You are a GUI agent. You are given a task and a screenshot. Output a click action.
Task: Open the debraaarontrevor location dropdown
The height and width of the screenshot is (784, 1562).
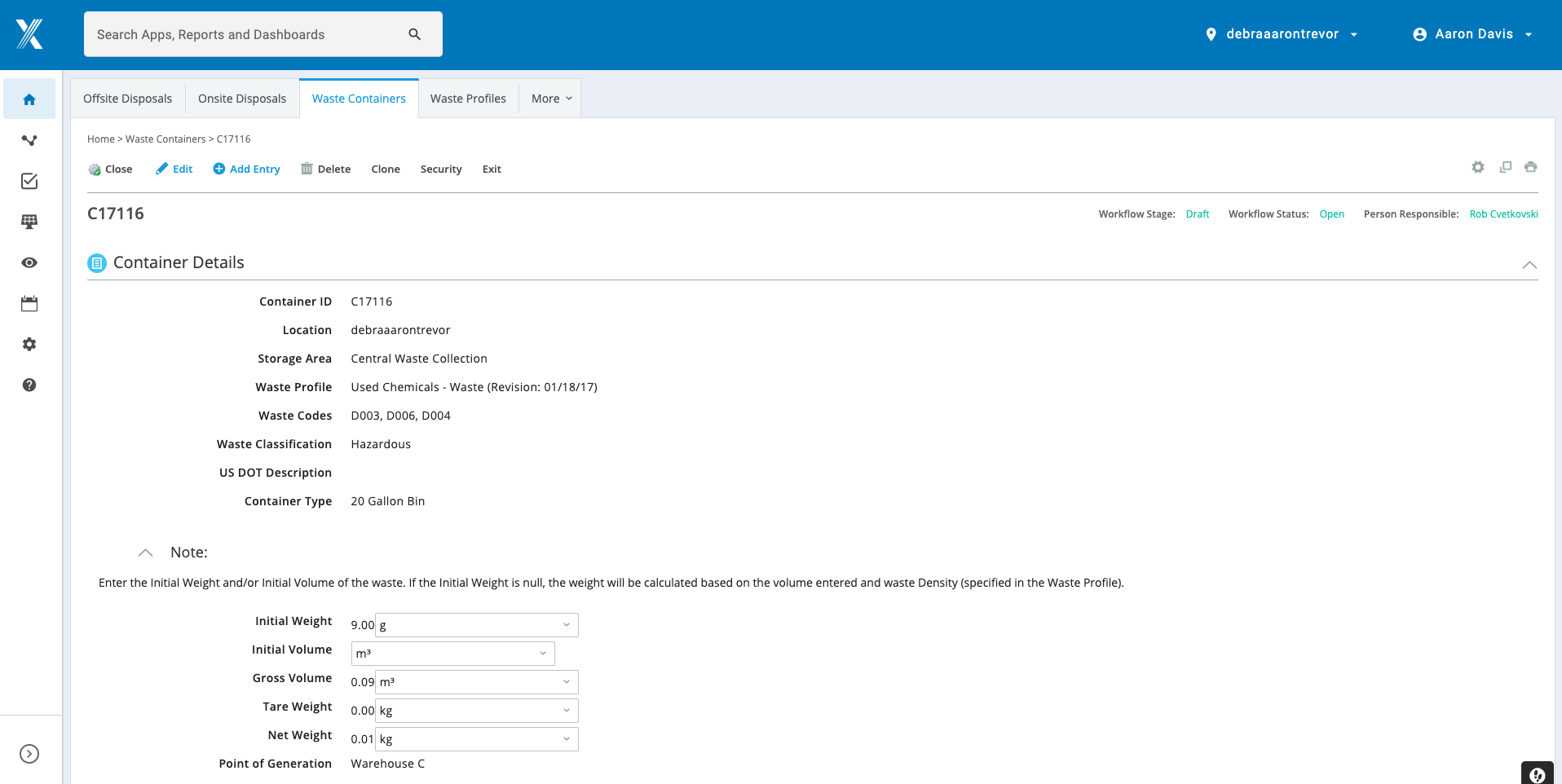pos(1282,34)
